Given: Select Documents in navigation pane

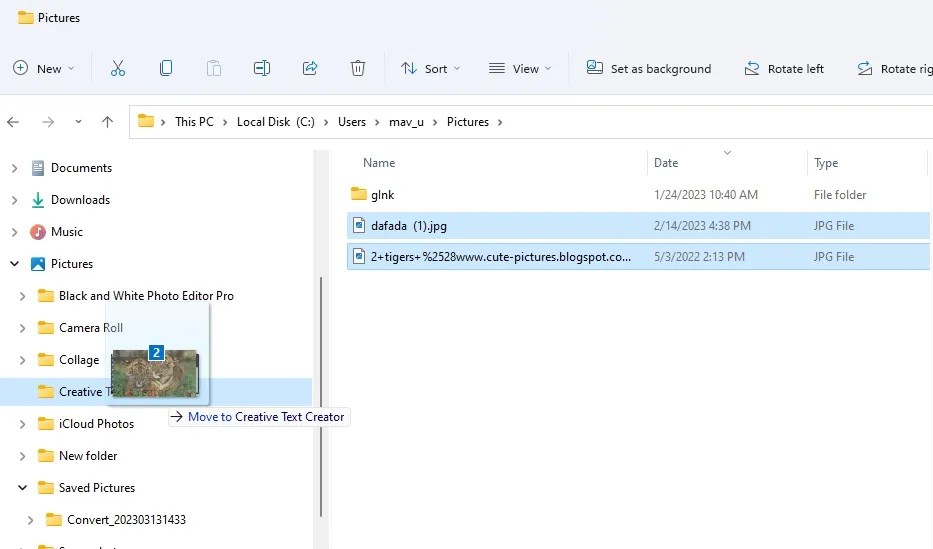Looking at the screenshot, I should pos(82,168).
